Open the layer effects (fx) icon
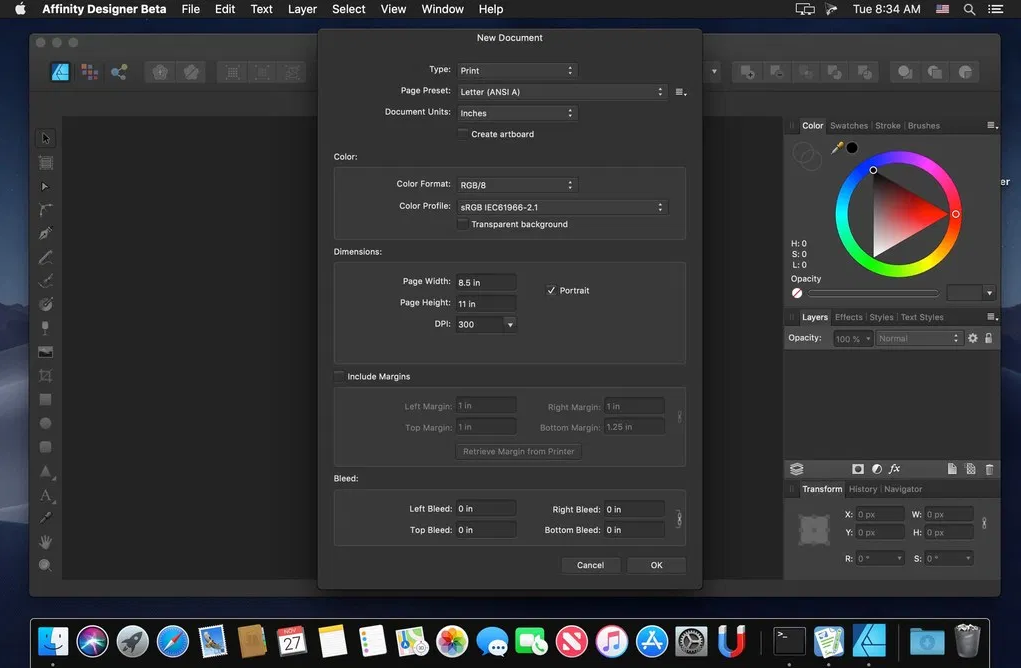The image size is (1021, 668). click(894, 468)
